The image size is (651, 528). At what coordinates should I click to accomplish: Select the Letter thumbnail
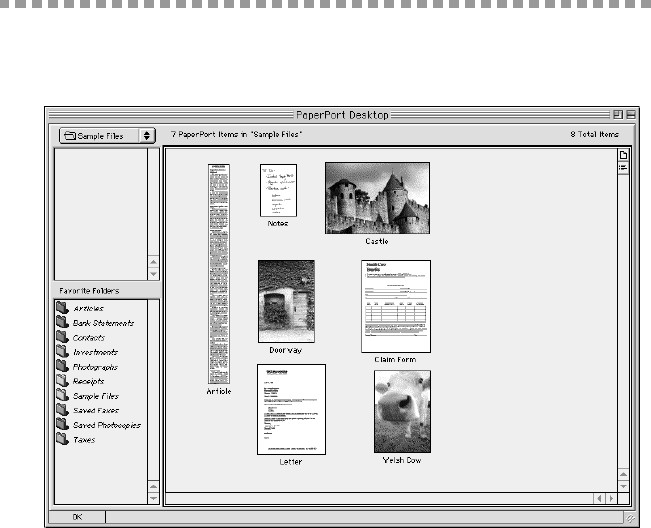pyautogui.click(x=291, y=410)
